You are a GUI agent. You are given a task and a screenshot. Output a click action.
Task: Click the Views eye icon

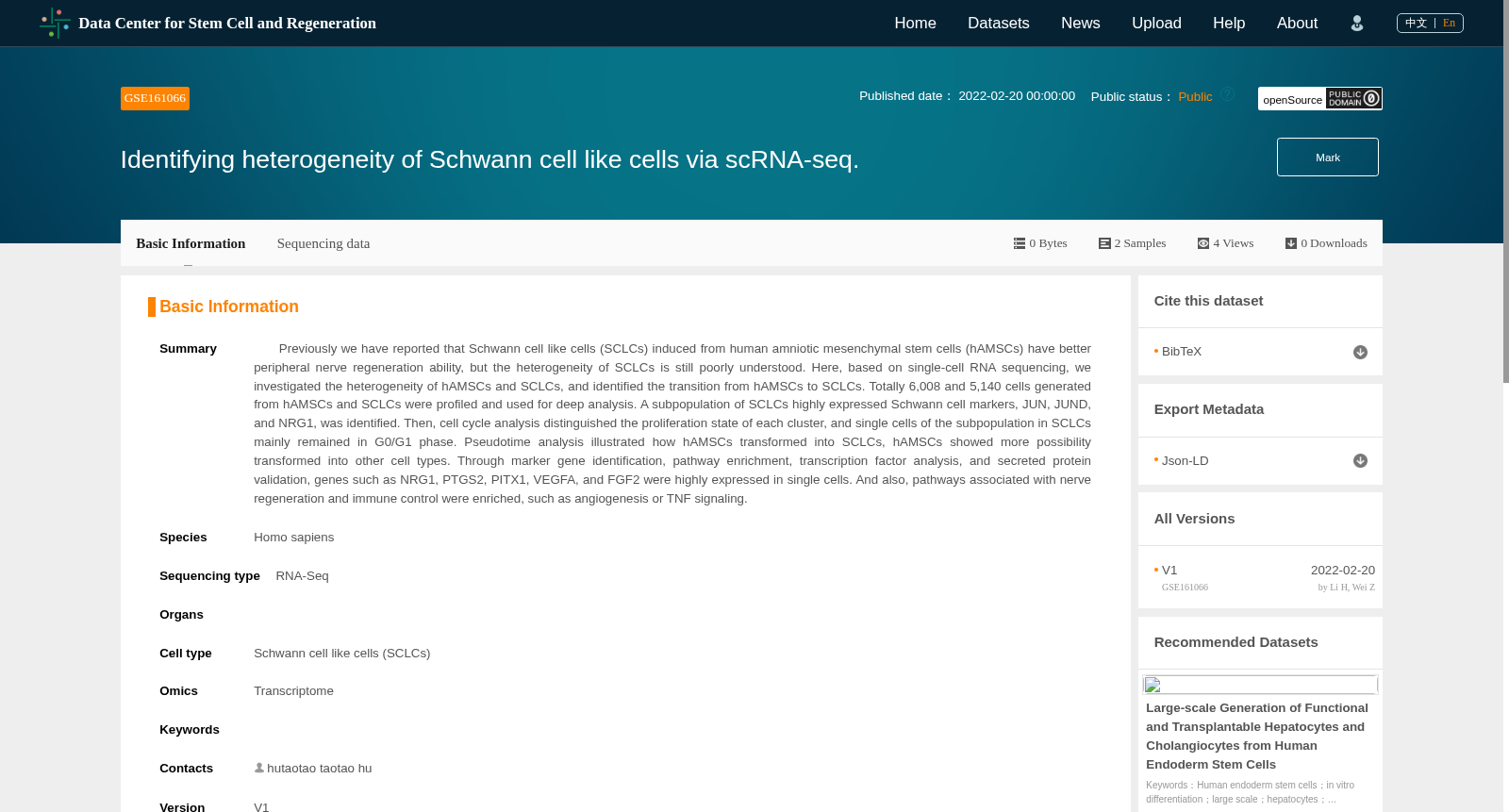(1203, 243)
